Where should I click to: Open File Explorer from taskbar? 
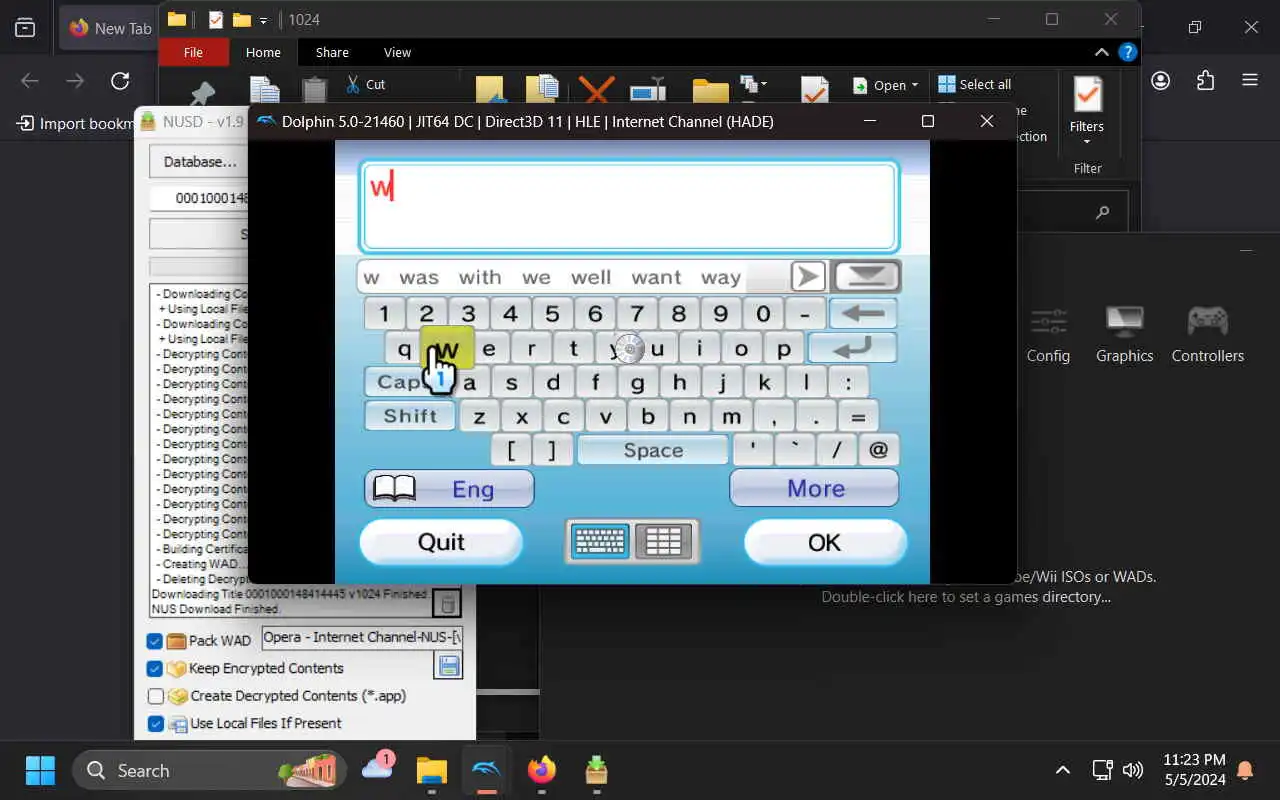(x=432, y=770)
